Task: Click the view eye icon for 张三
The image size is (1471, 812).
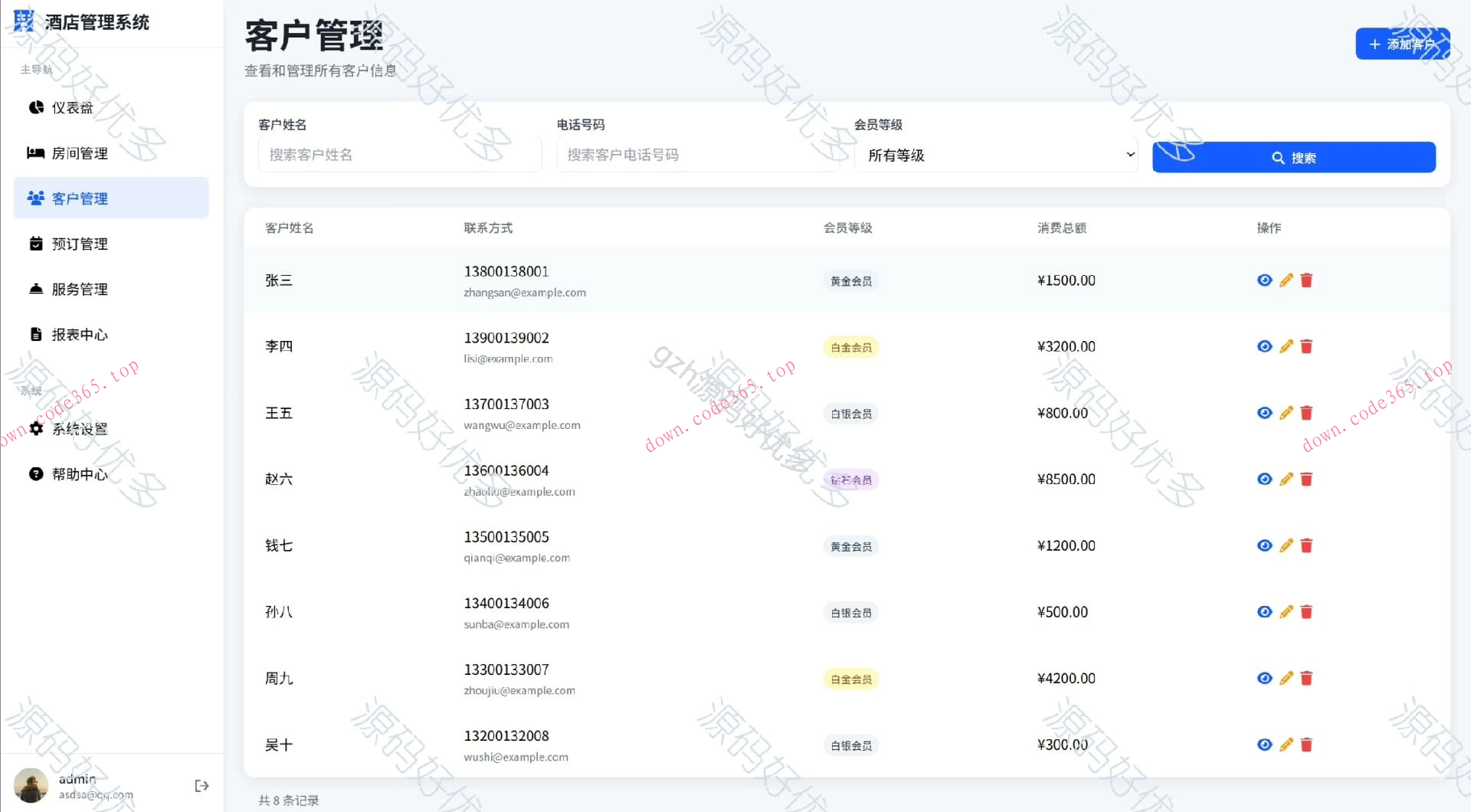Action: tap(1264, 280)
